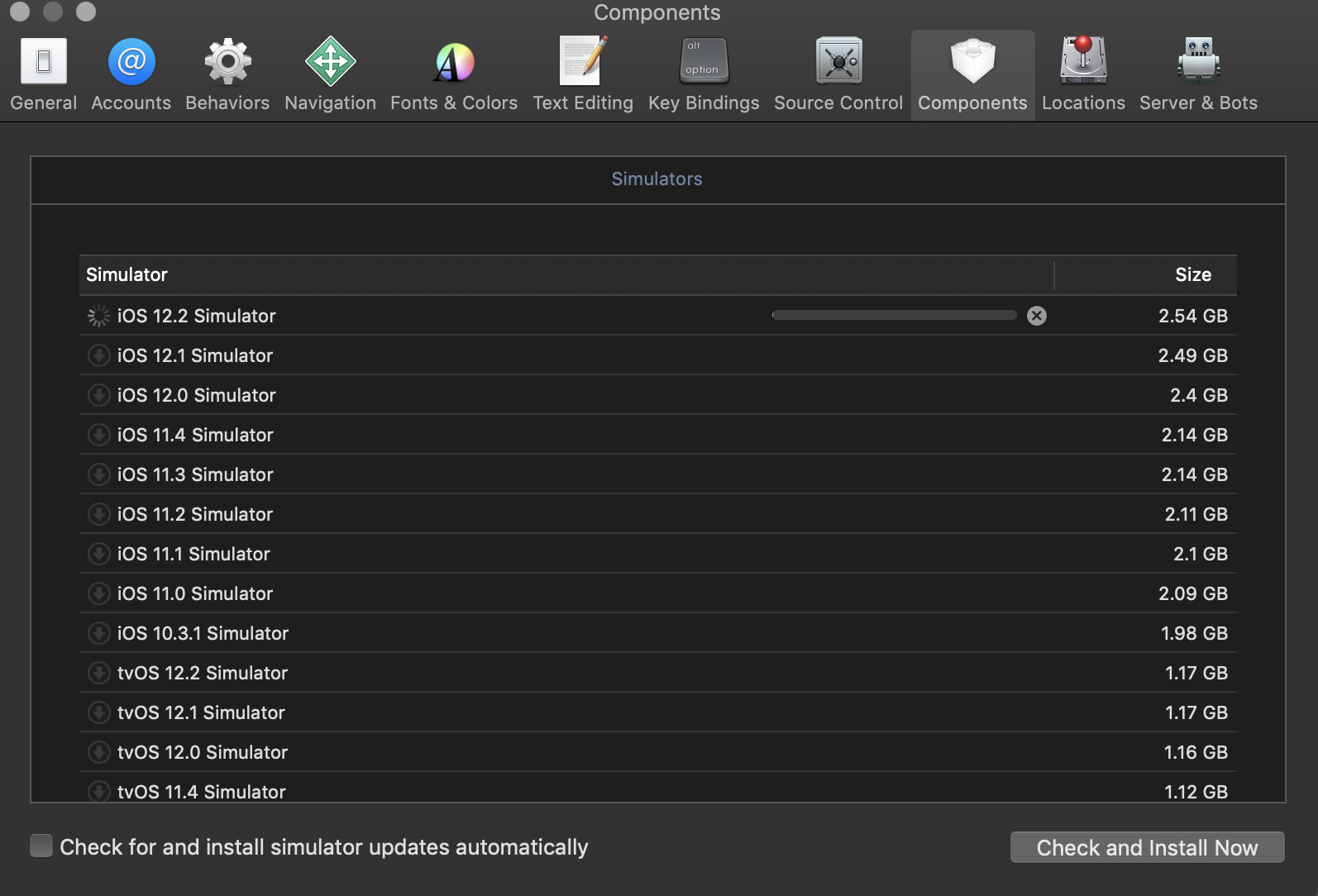Click the 2.09 GB size value
Image resolution: width=1318 pixels, height=896 pixels.
(1193, 593)
